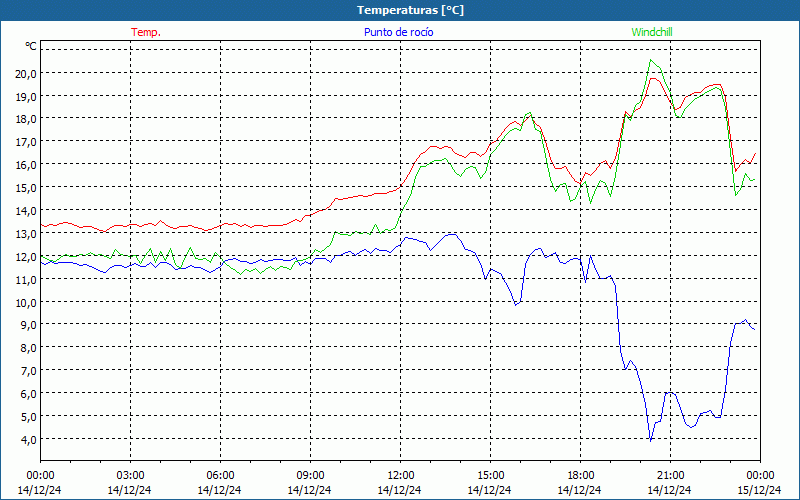
Task: Click the 9,0 y-axis value
Action: tap(28, 325)
